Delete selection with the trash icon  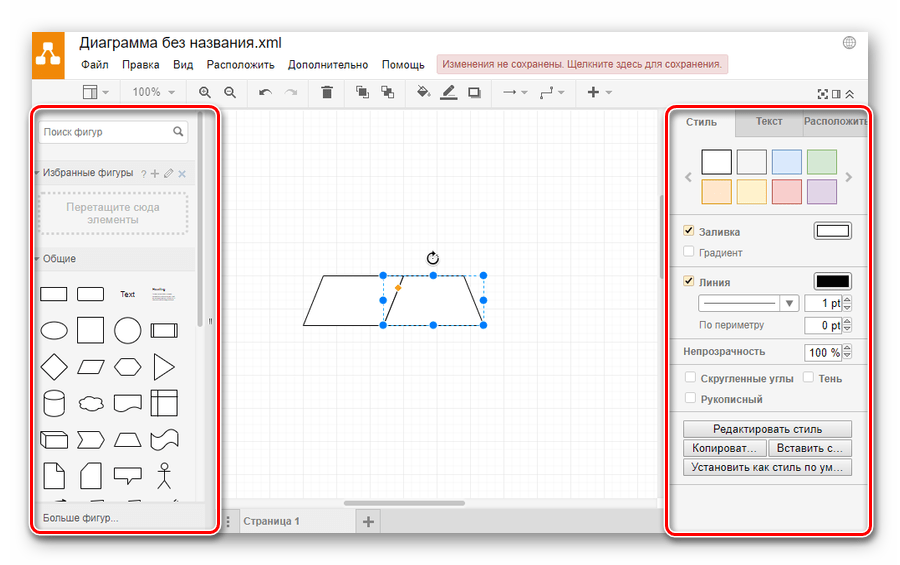tap(327, 92)
